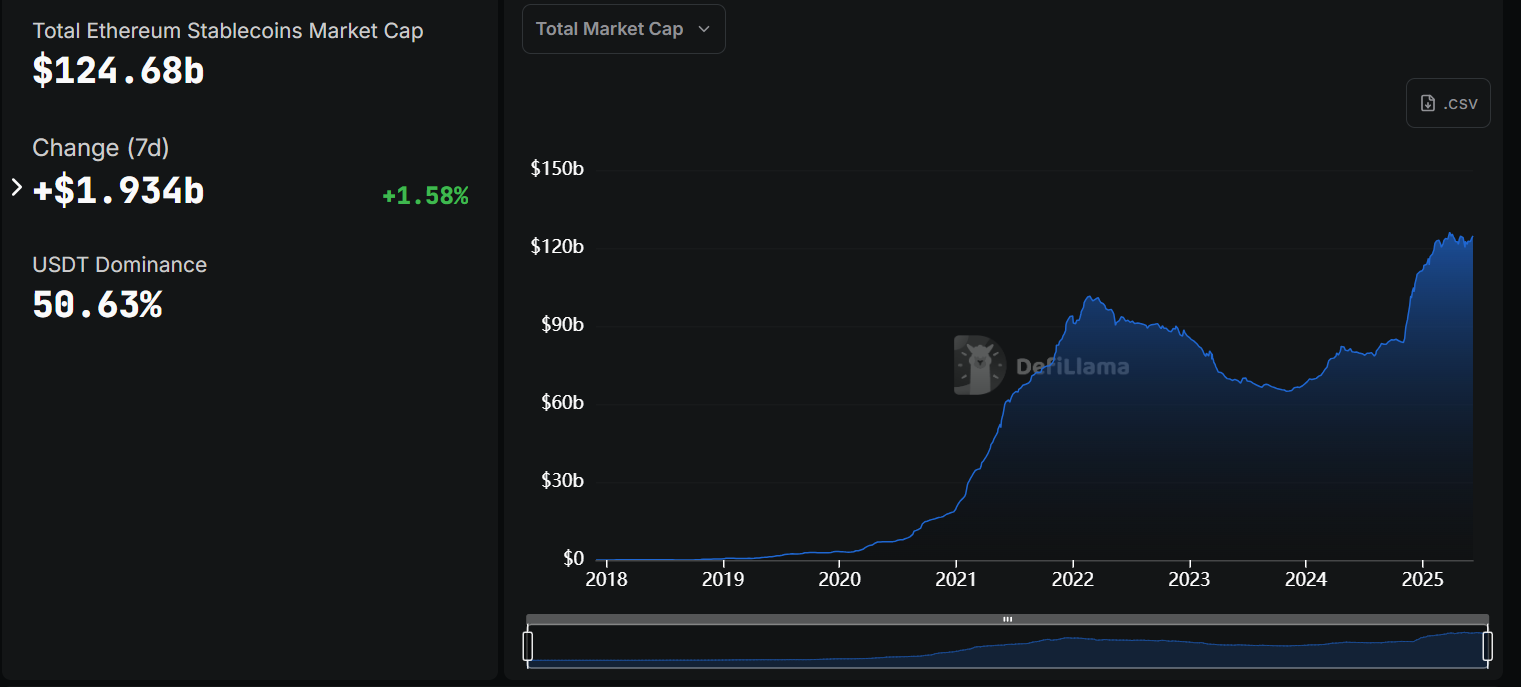
Task: Click the +$1.934b weekly change value
Action: (x=118, y=190)
